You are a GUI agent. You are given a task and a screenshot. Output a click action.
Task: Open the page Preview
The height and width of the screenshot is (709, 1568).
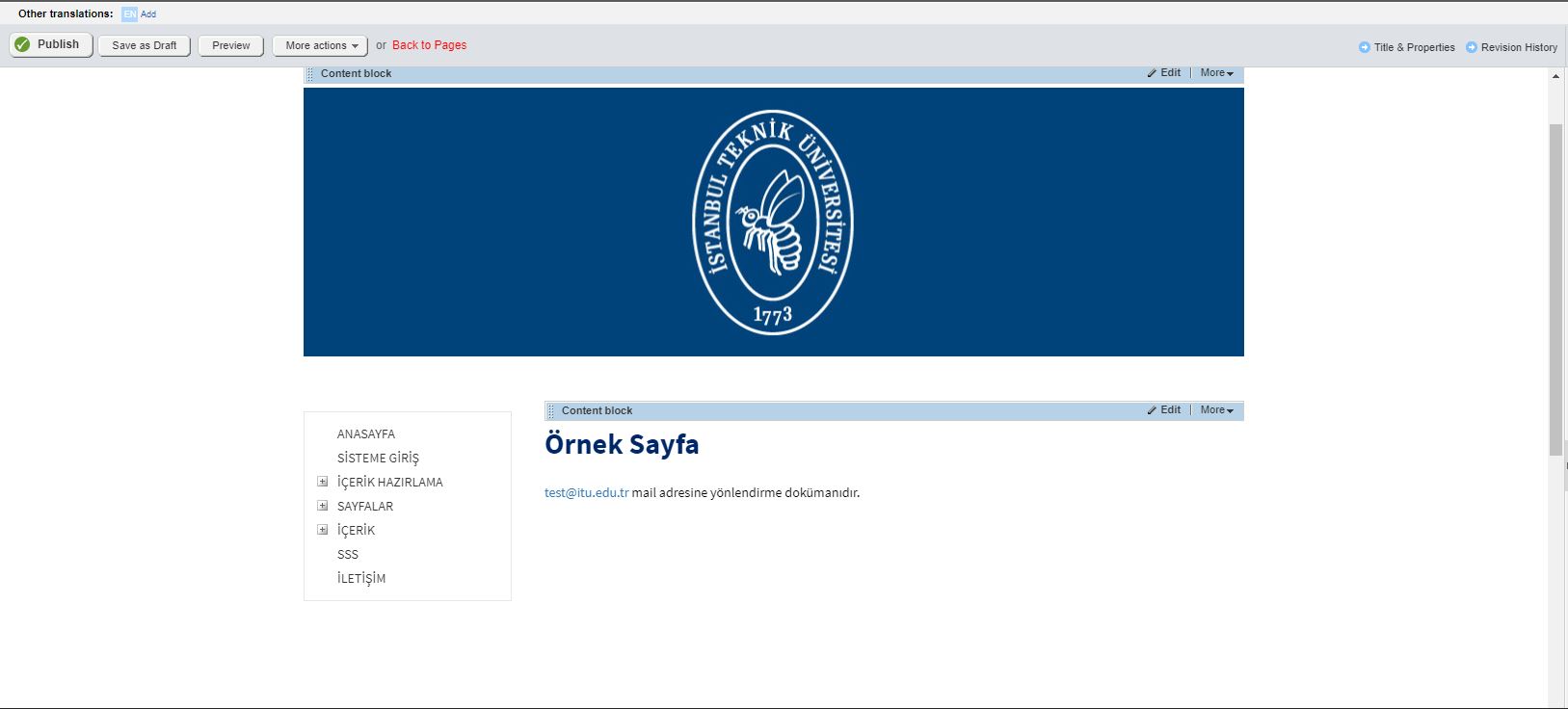(x=231, y=46)
